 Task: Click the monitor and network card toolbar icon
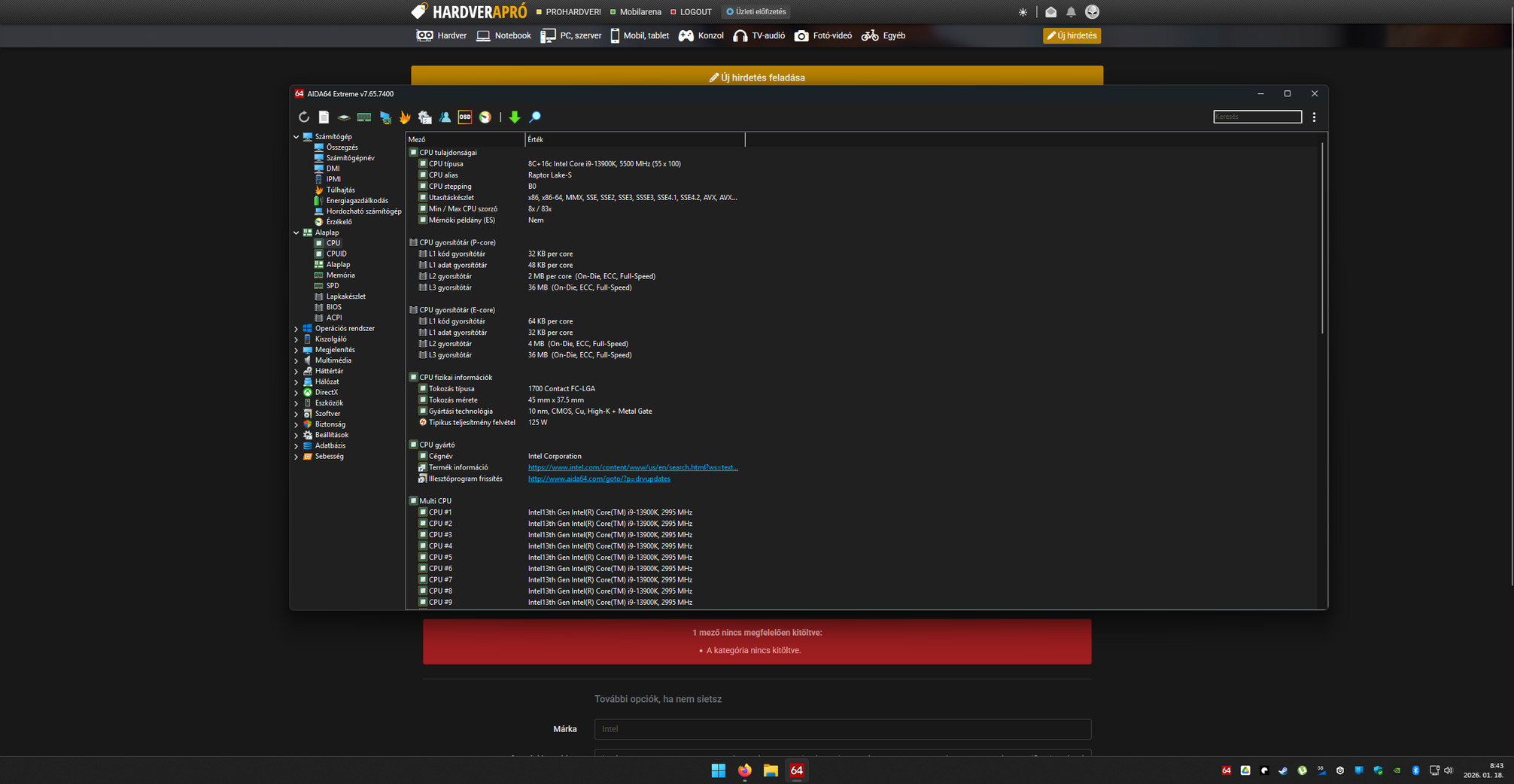coord(385,117)
